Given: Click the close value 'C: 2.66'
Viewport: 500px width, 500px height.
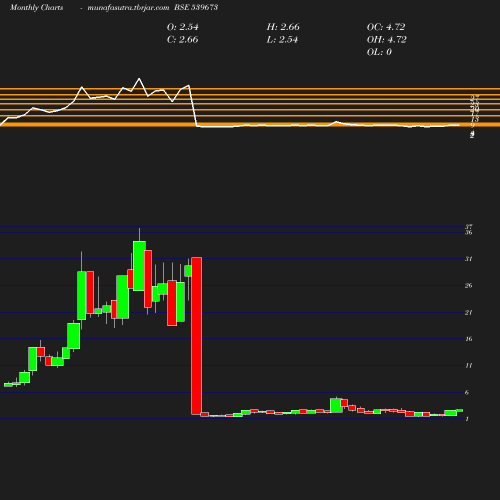Looking at the screenshot, I should pyautogui.click(x=183, y=40).
